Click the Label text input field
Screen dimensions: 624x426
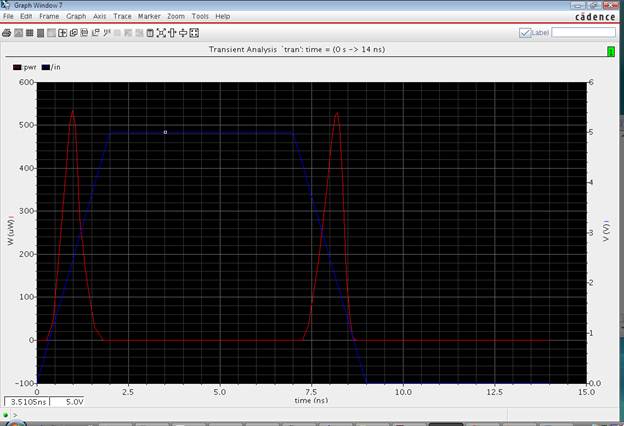[x=584, y=33]
